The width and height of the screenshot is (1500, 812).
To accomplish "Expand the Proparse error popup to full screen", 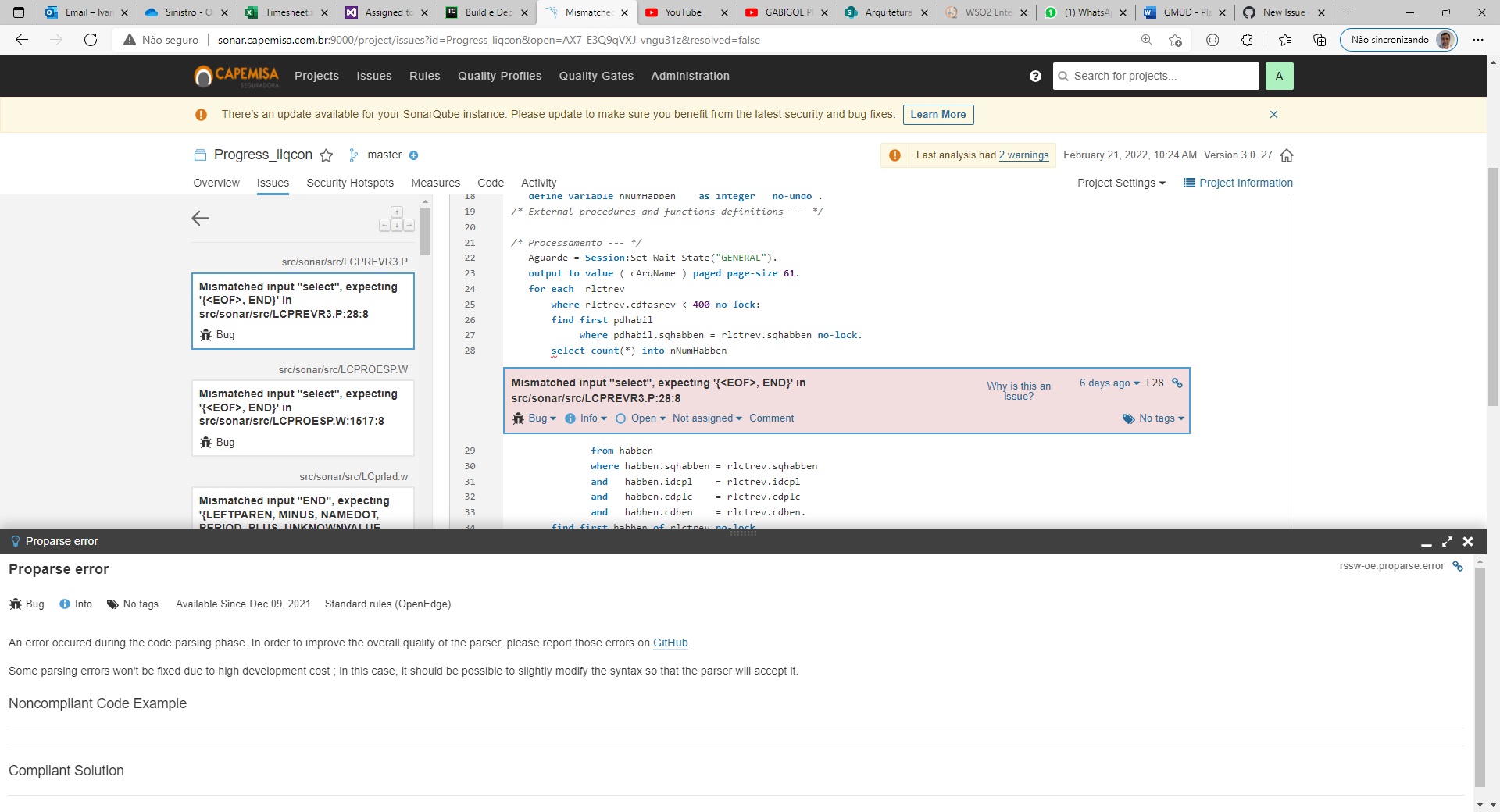I will point(1447,541).
